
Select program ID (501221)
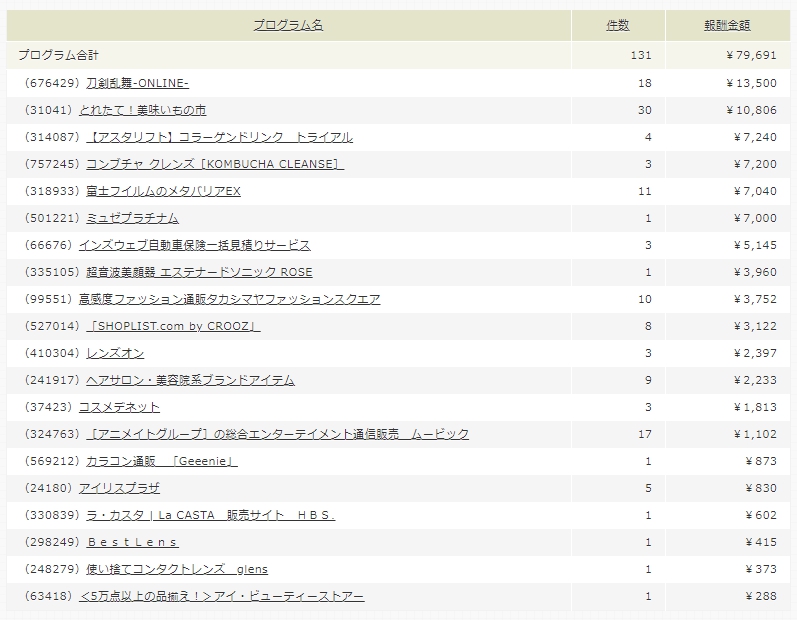(52, 218)
